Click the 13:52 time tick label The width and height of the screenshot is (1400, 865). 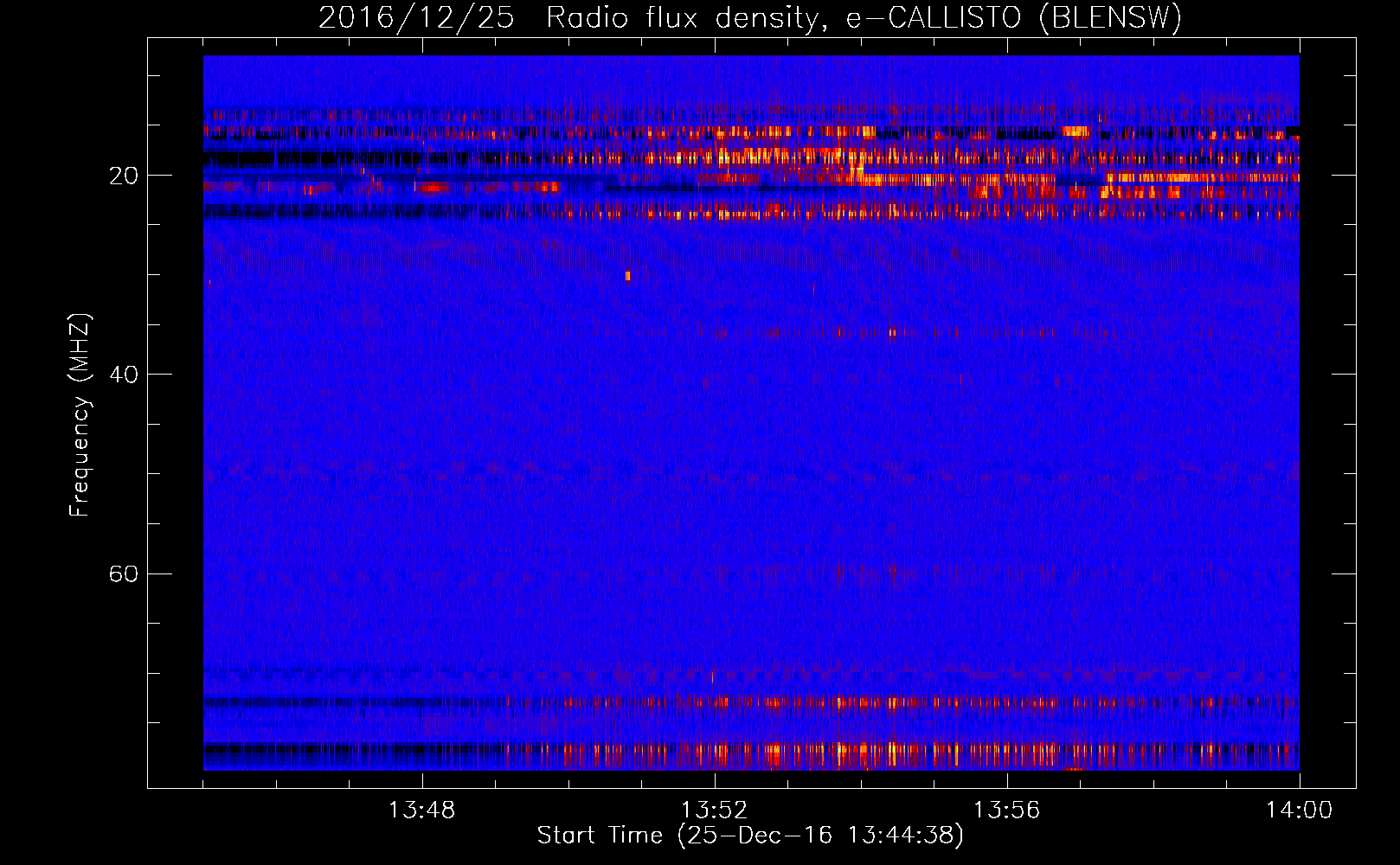point(715,811)
